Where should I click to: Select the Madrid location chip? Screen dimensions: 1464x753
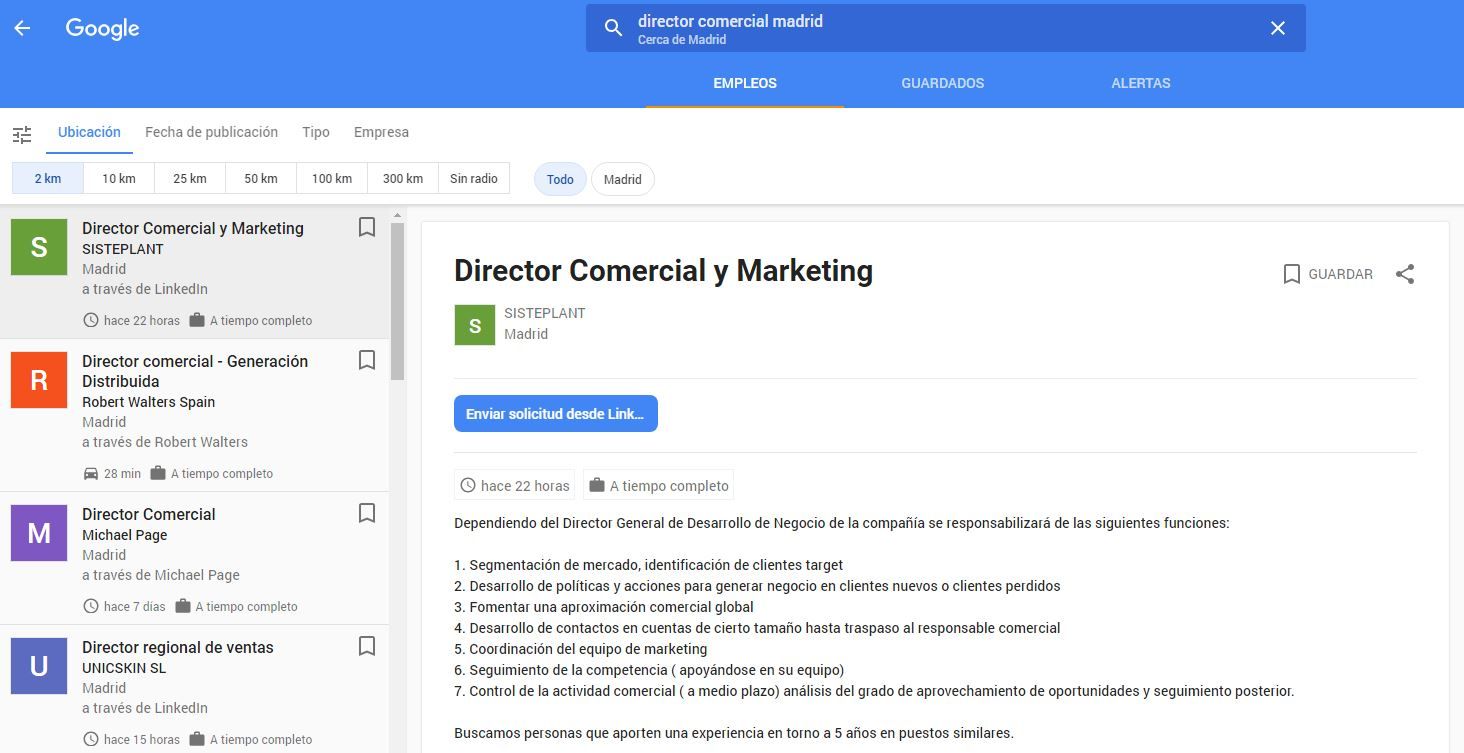pos(622,180)
